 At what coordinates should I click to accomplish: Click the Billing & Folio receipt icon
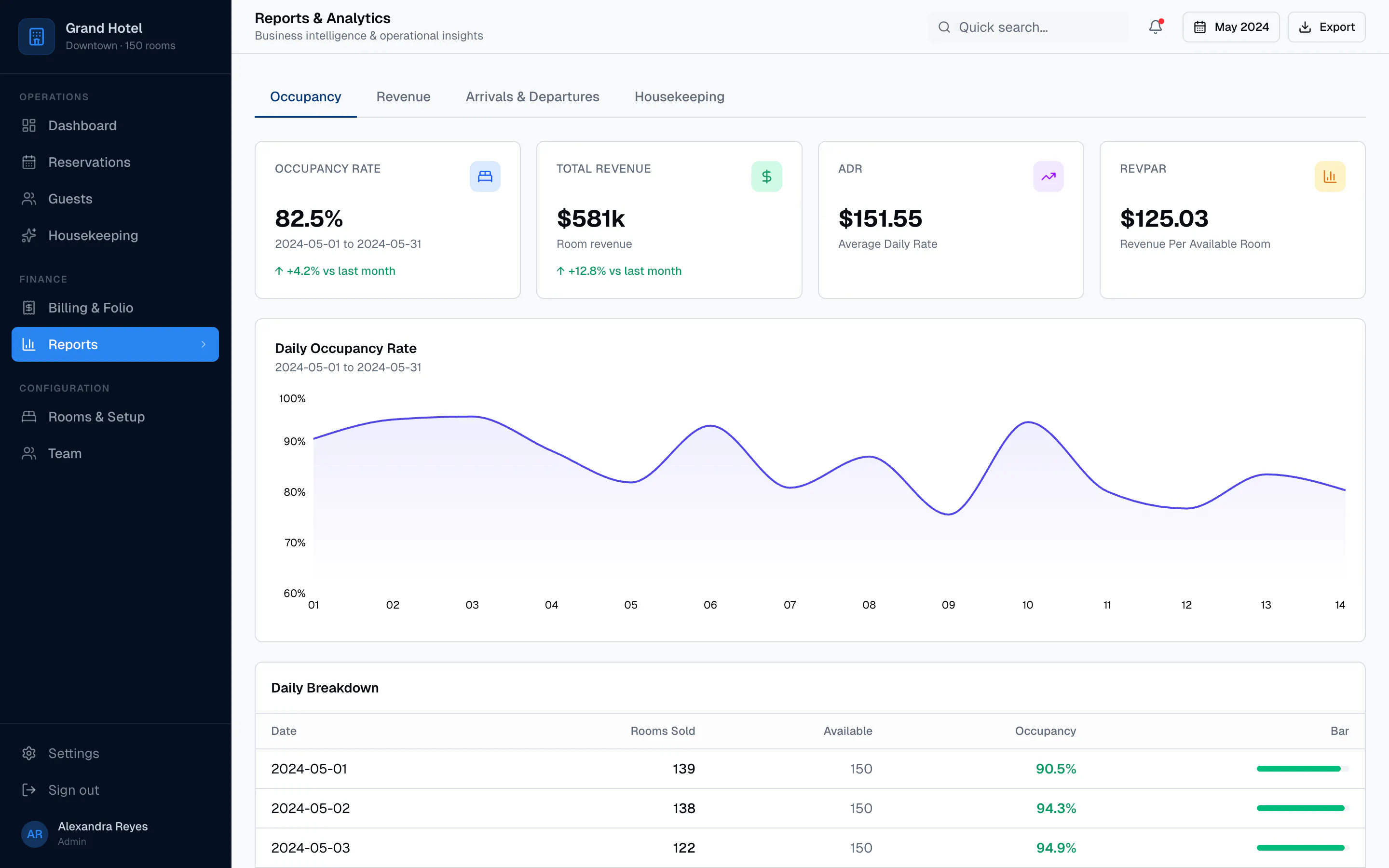coord(29,308)
